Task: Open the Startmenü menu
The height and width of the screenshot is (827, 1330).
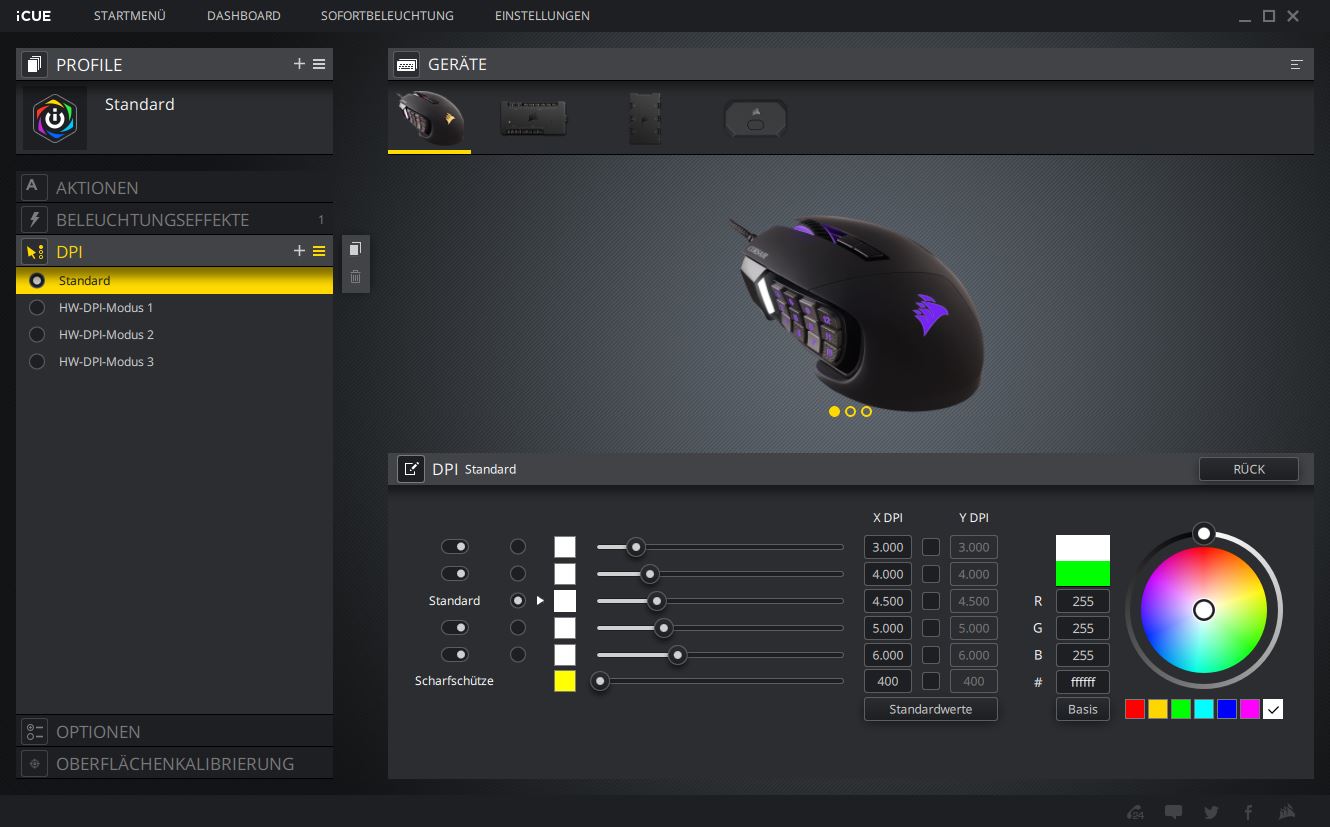Action: coord(130,16)
